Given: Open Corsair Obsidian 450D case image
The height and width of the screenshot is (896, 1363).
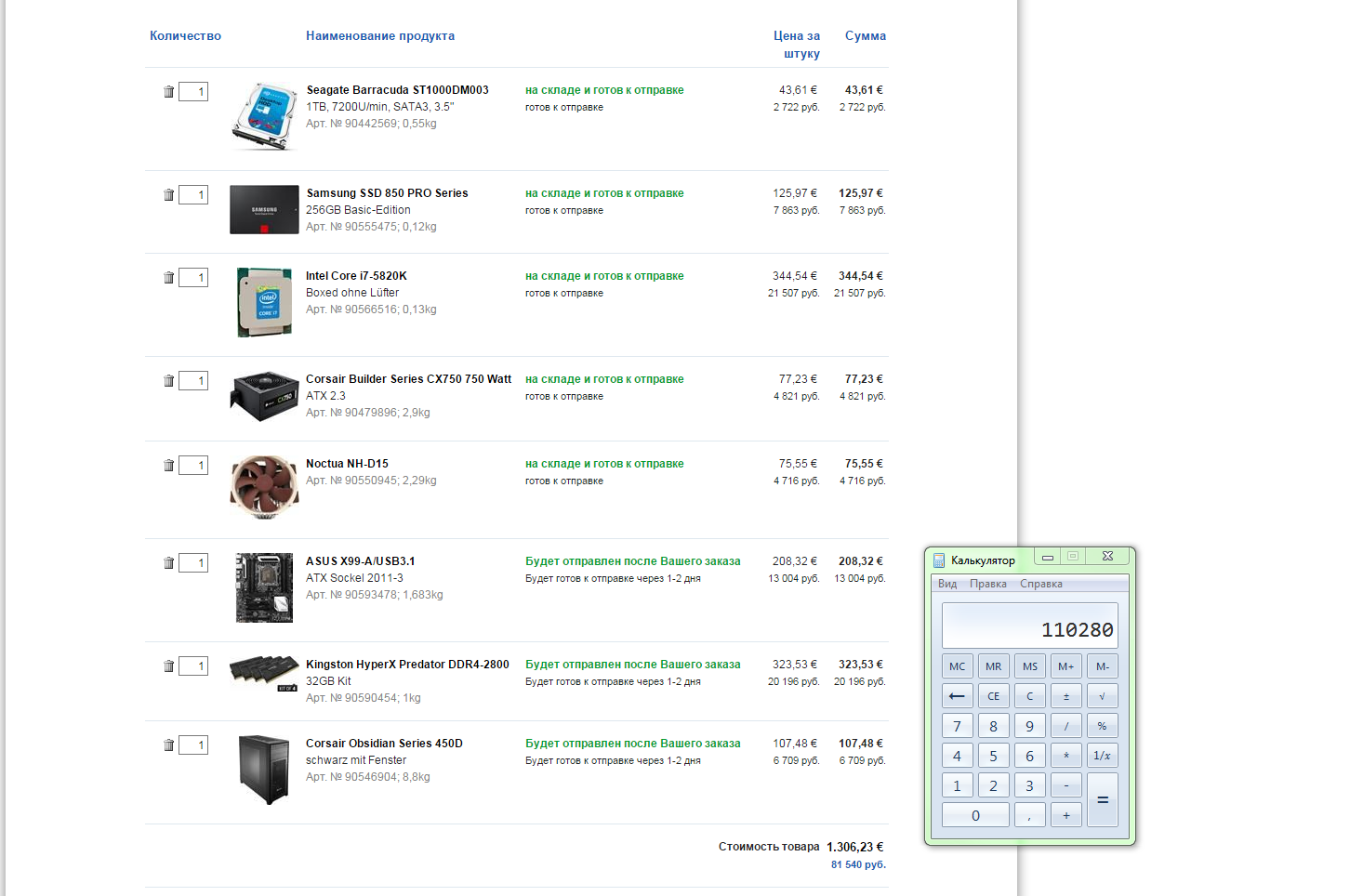Looking at the screenshot, I should click(x=264, y=770).
